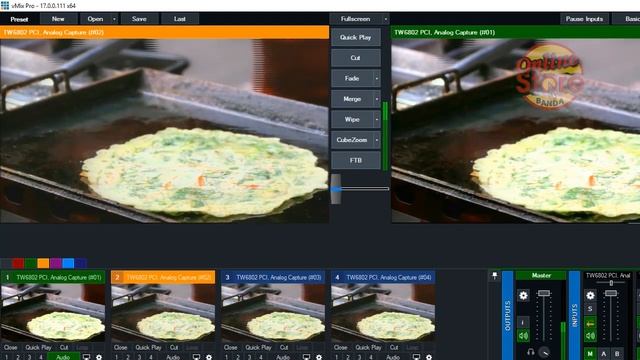
Task: Click the headphones icon under Master
Action: tap(531, 352)
